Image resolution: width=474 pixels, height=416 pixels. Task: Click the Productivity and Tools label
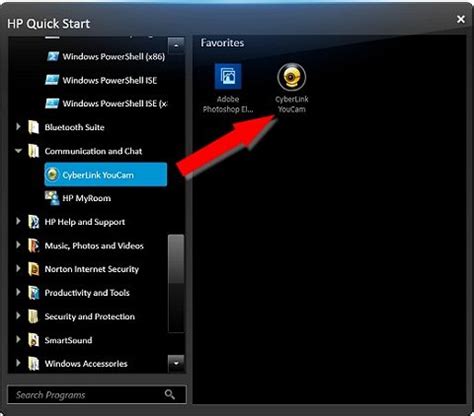[x=87, y=293]
